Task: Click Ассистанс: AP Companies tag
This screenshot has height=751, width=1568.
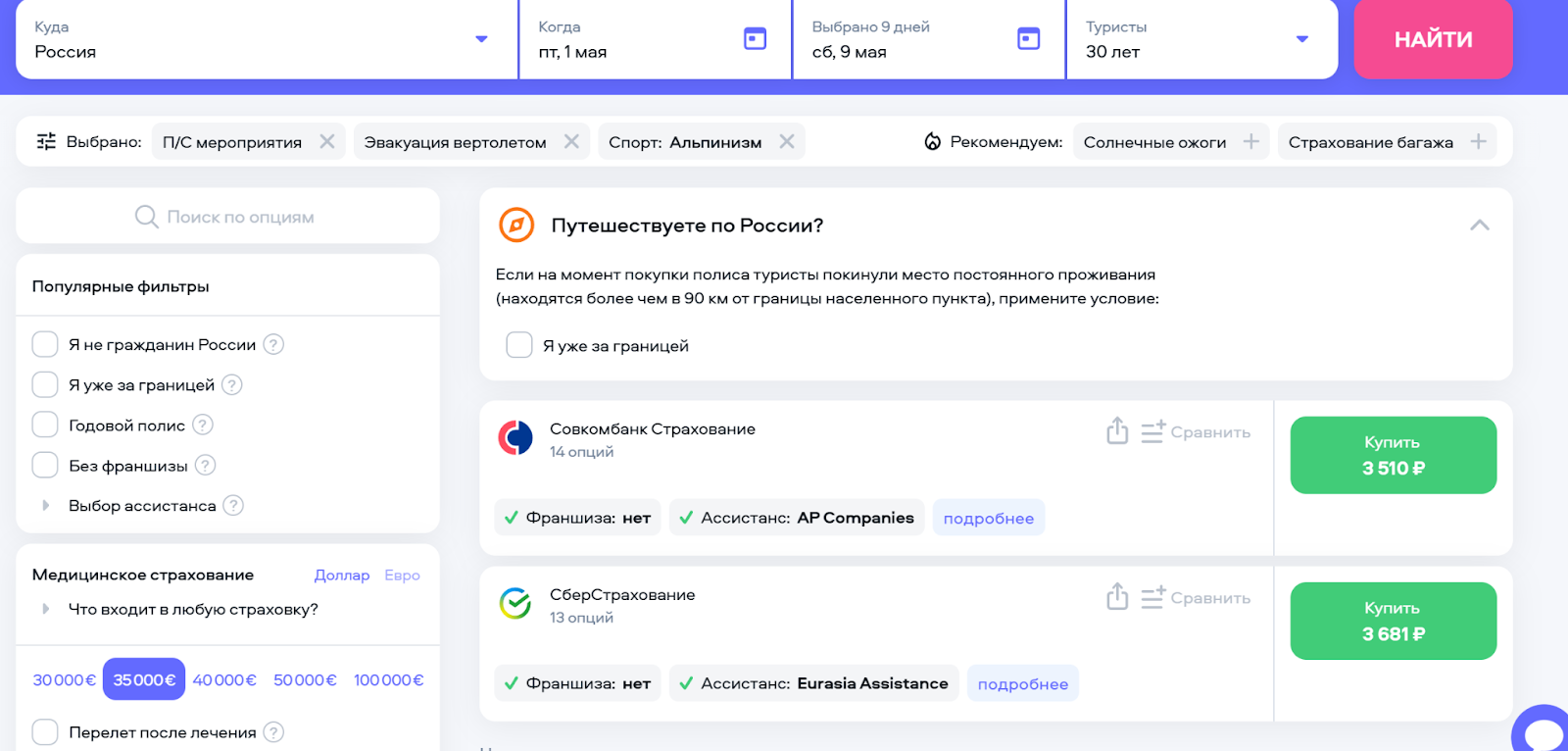Action: (x=797, y=518)
